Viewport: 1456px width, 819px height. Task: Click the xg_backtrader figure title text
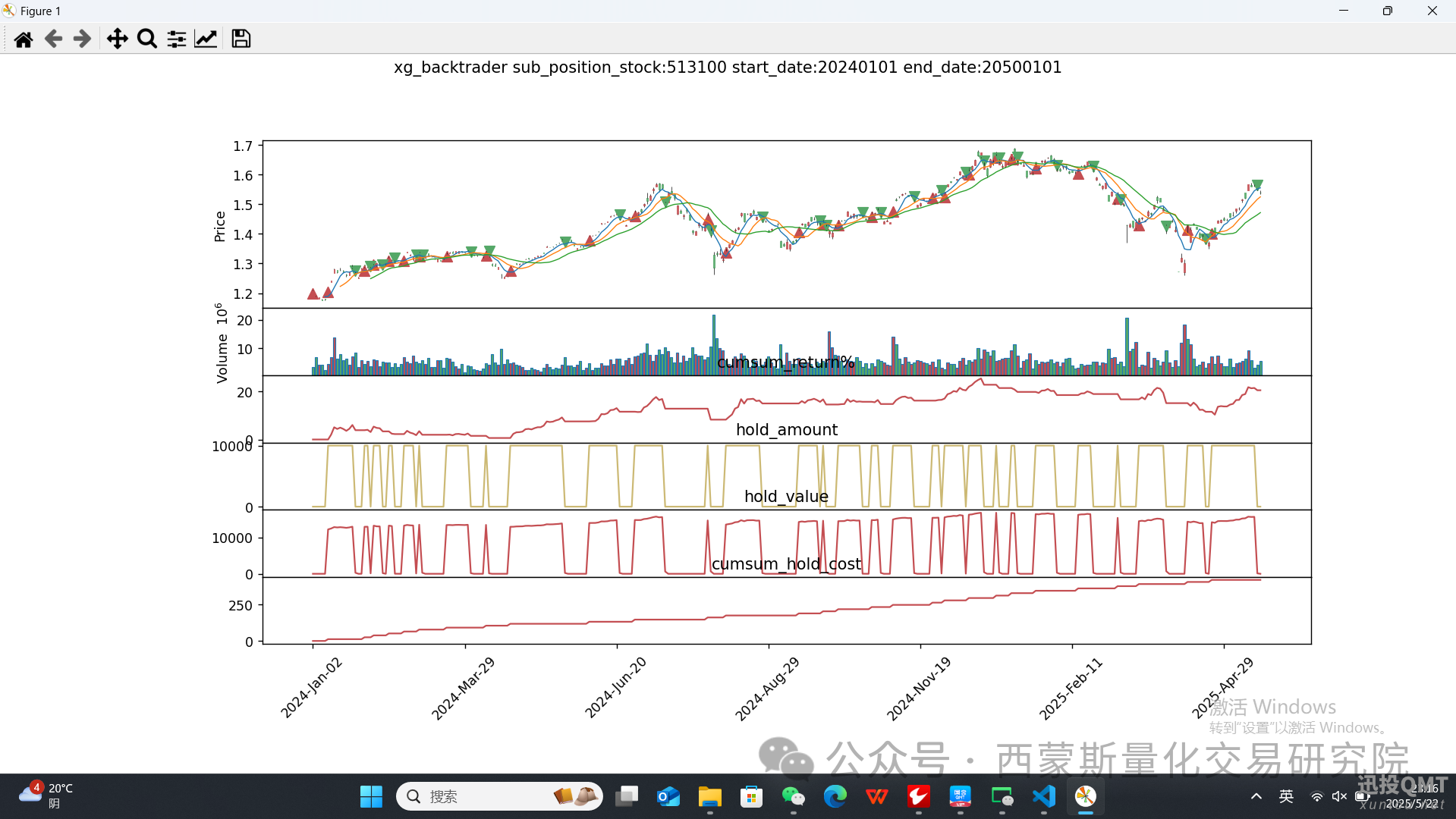coord(727,67)
